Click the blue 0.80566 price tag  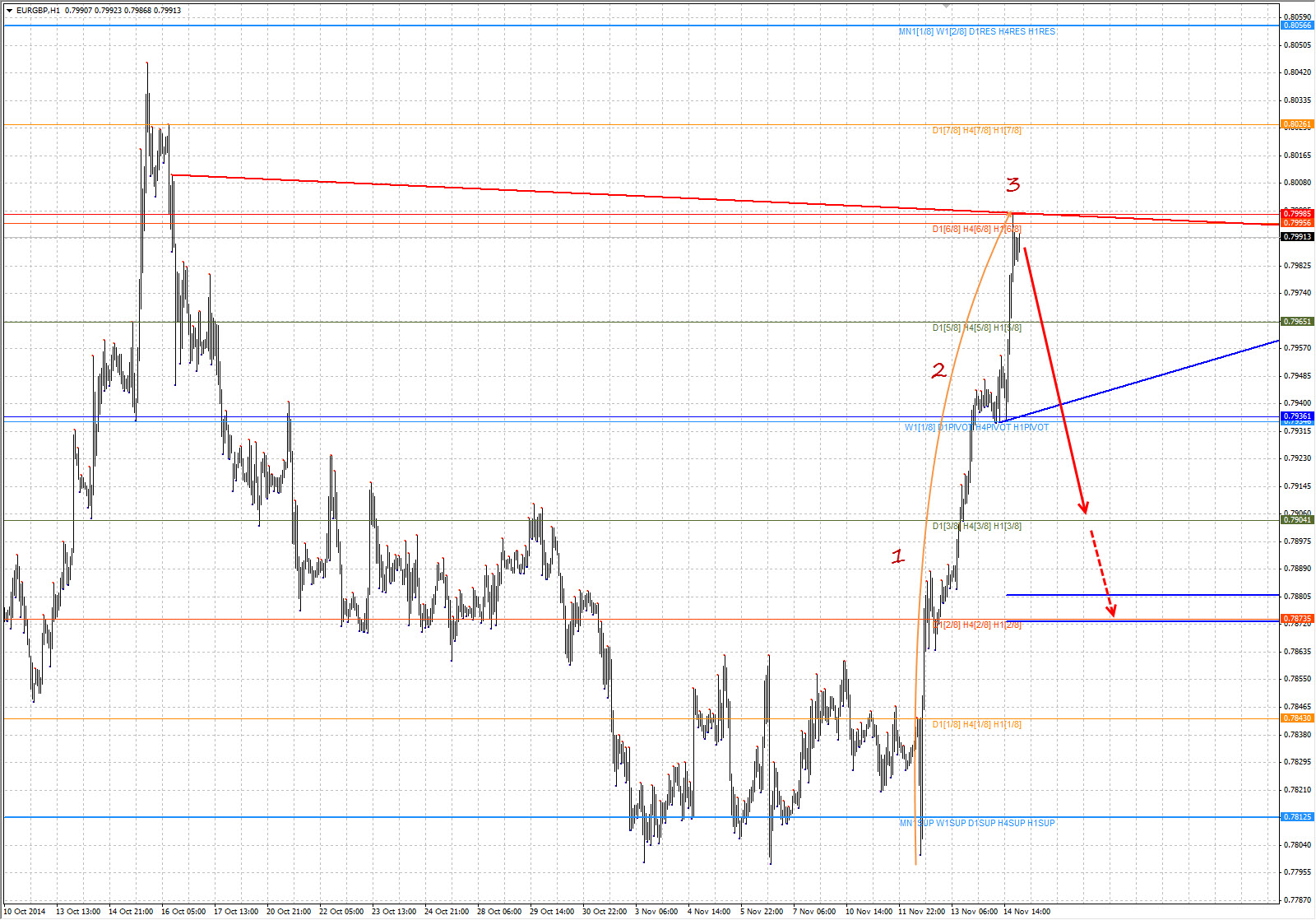[x=1297, y=26]
